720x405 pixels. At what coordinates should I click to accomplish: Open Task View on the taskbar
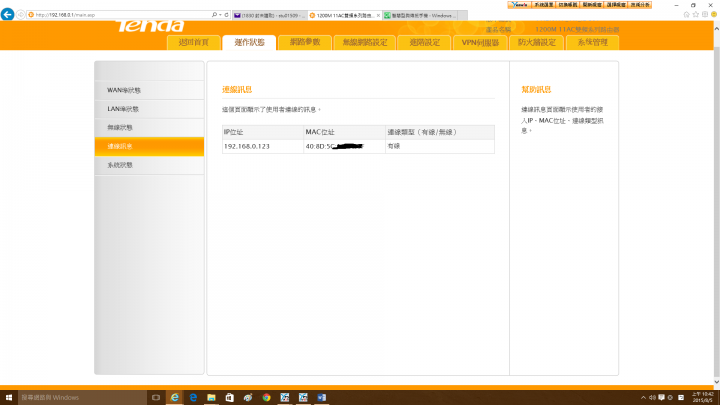click(156, 398)
